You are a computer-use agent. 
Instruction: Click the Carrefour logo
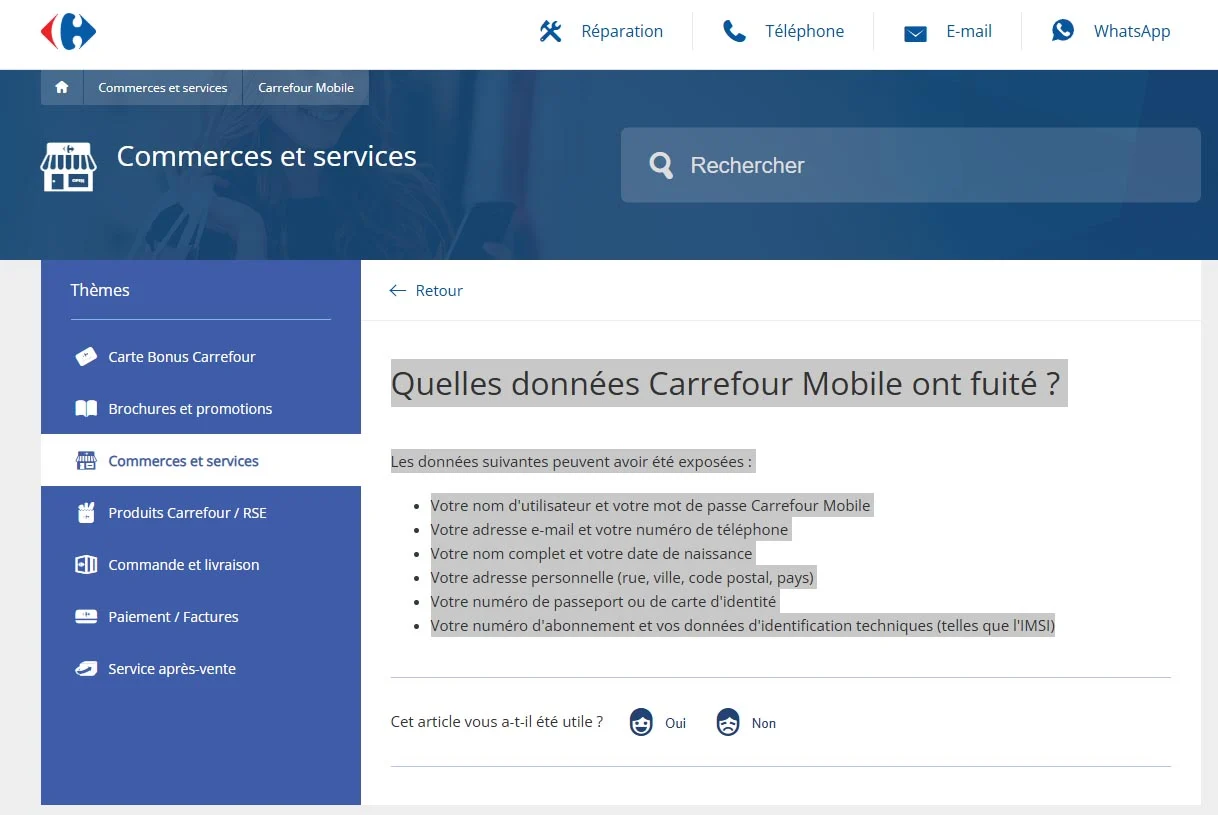click(68, 32)
